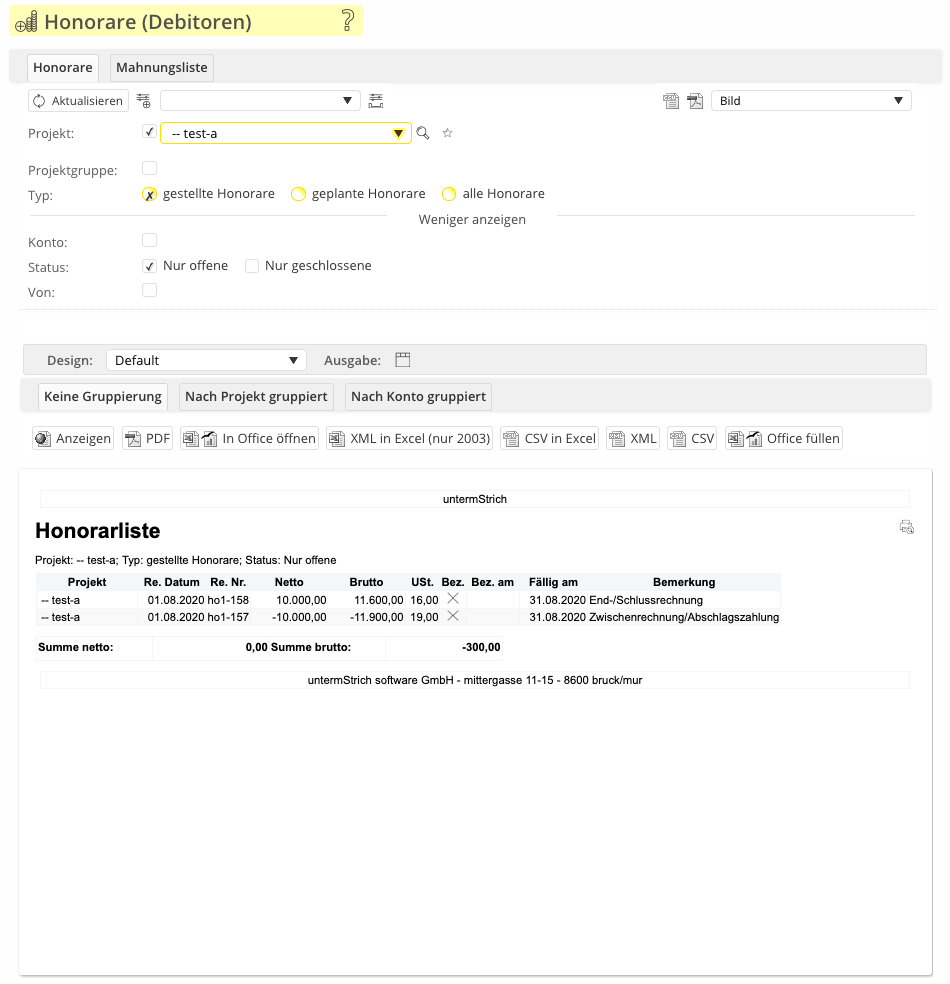
Task: Click the Weniger anzeigen collapse link
Action: pyautogui.click(x=472, y=219)
